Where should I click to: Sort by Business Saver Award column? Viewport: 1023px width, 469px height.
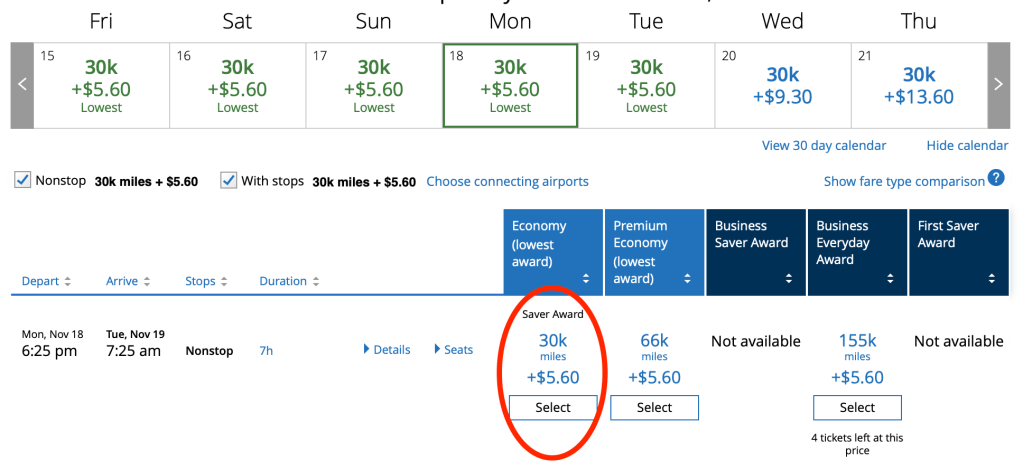(755, 252)
